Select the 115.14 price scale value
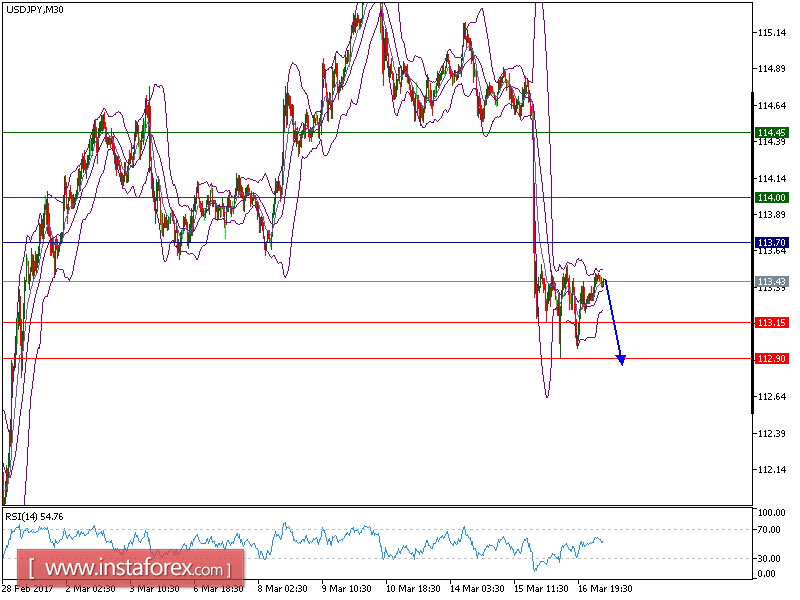This screenshot has width=800, height=600. point(772,33)
